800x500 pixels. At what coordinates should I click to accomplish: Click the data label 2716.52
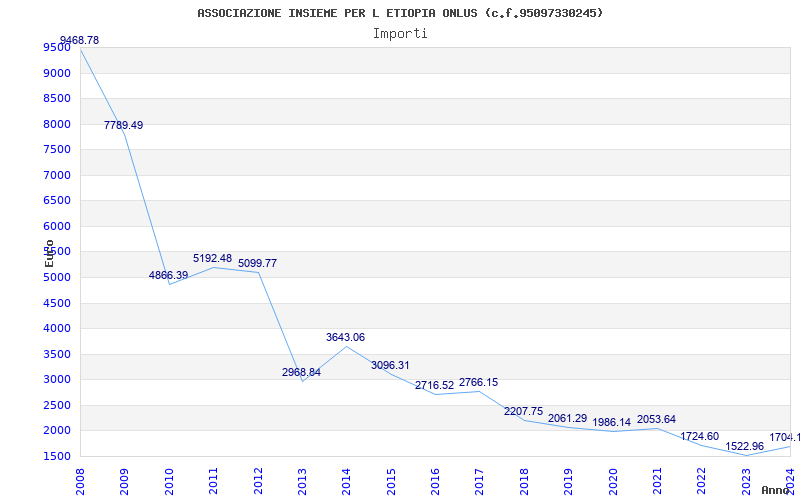coord(434,385)
